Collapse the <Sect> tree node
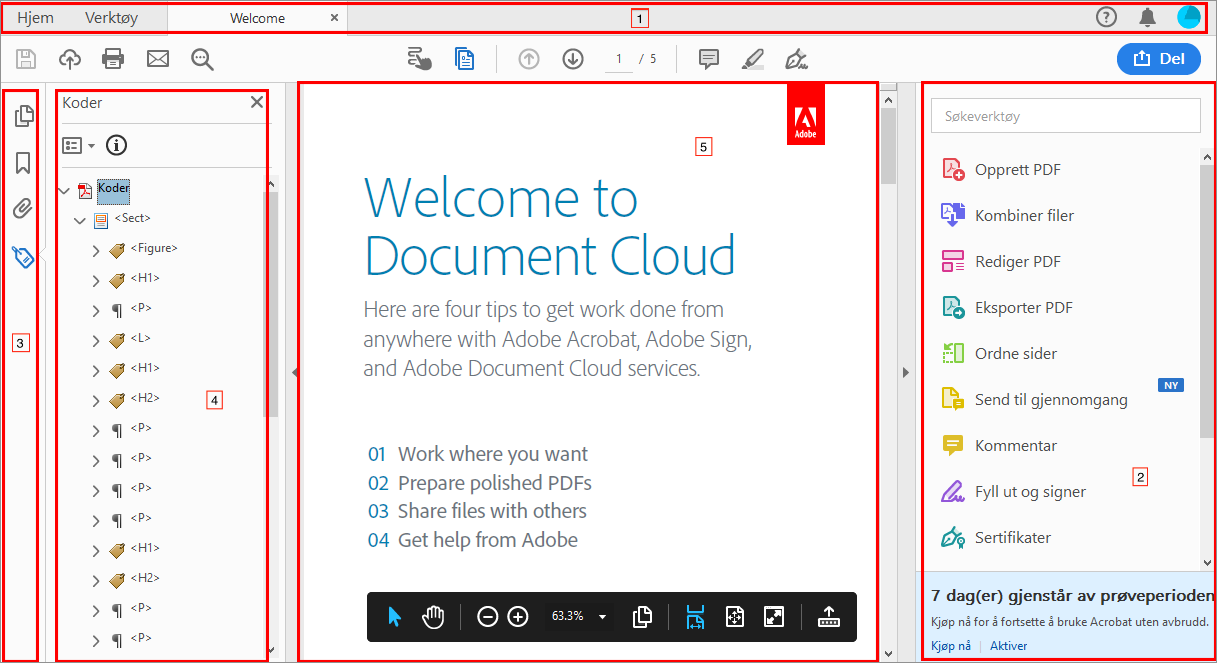1217x663 pixels. tap(80, 220)
